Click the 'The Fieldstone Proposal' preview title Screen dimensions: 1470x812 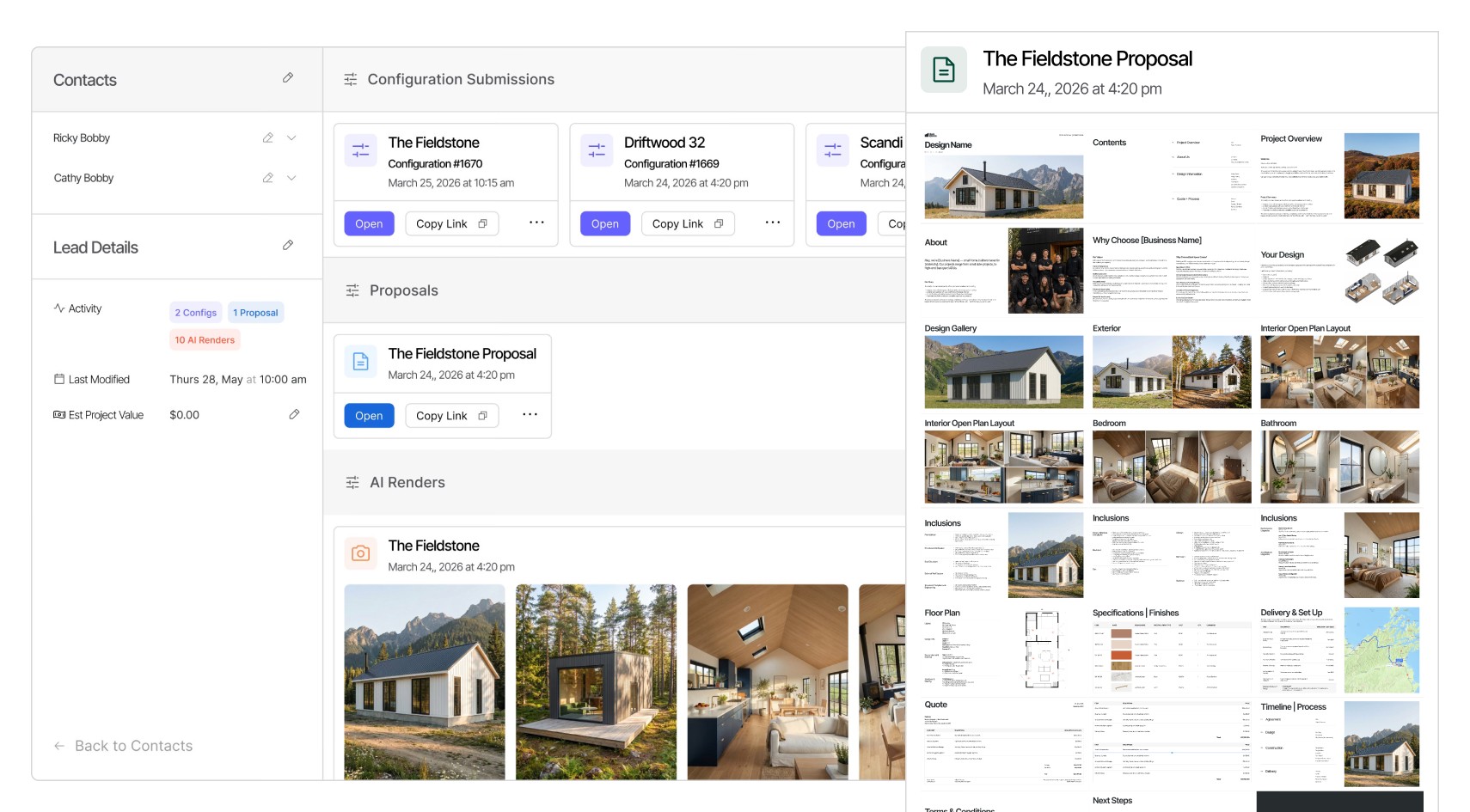tap(1087, 58)
